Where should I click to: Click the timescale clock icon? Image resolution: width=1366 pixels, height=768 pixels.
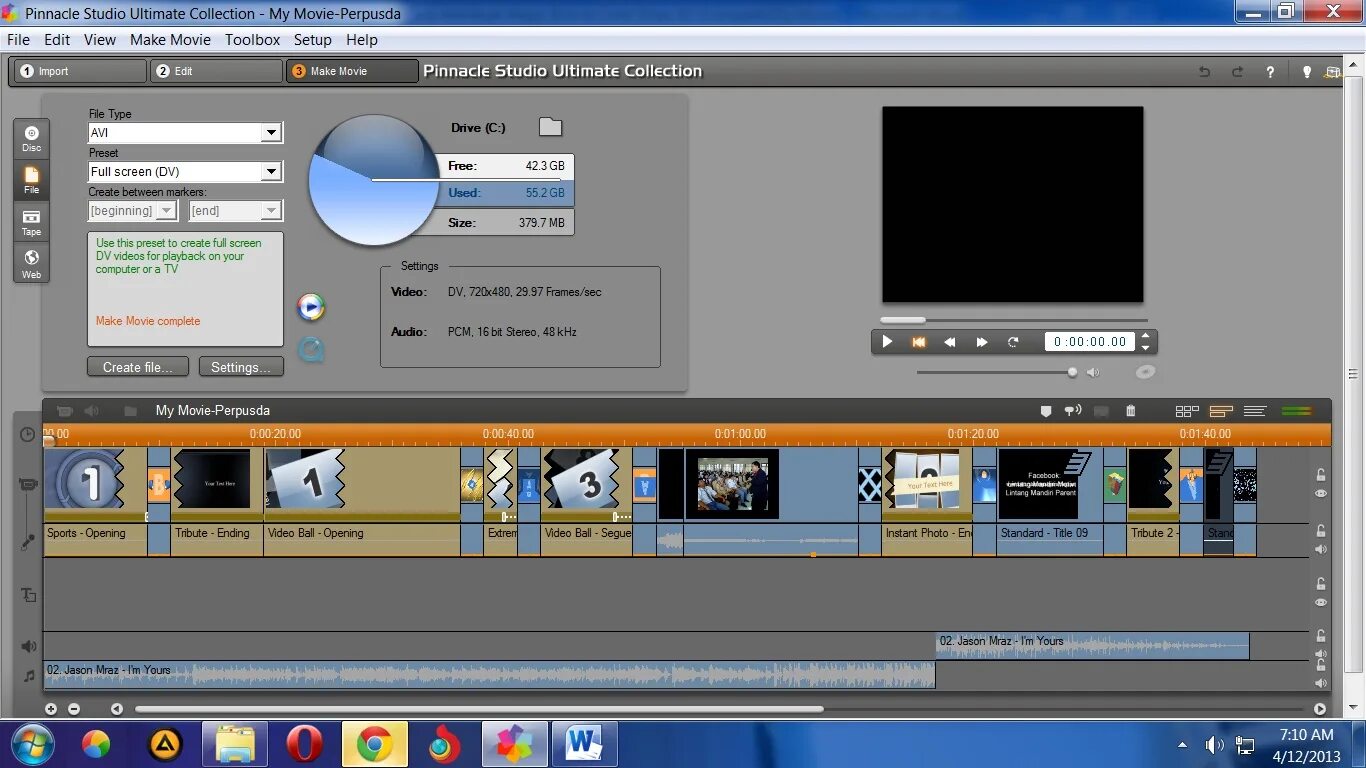click(x=28, y=435)
